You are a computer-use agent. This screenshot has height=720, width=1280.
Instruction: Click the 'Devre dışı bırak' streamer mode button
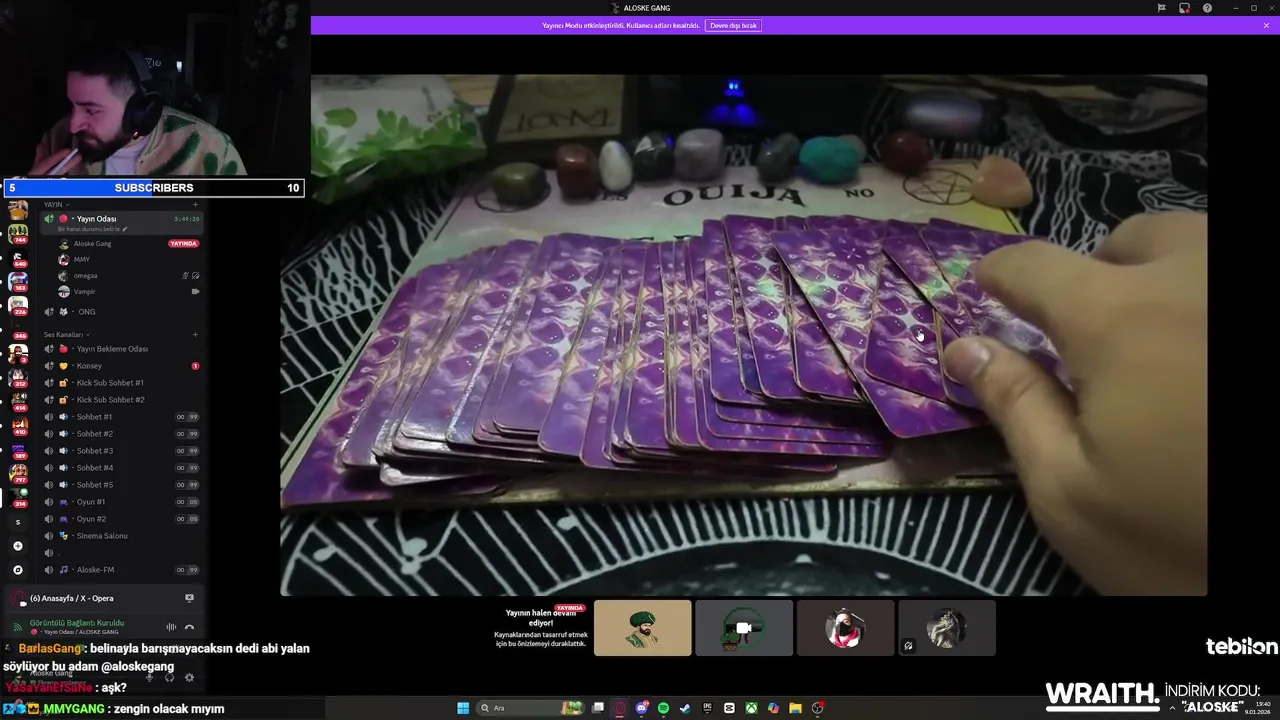tap(733, 25)
